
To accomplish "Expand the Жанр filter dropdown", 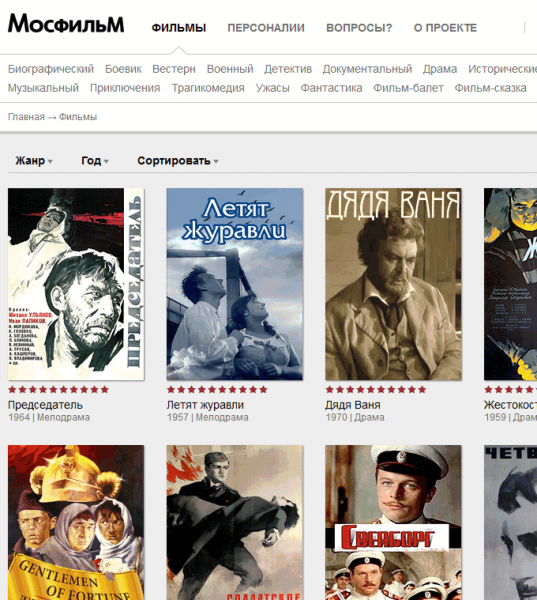I will pyautogui.click(x=34, y=161).
